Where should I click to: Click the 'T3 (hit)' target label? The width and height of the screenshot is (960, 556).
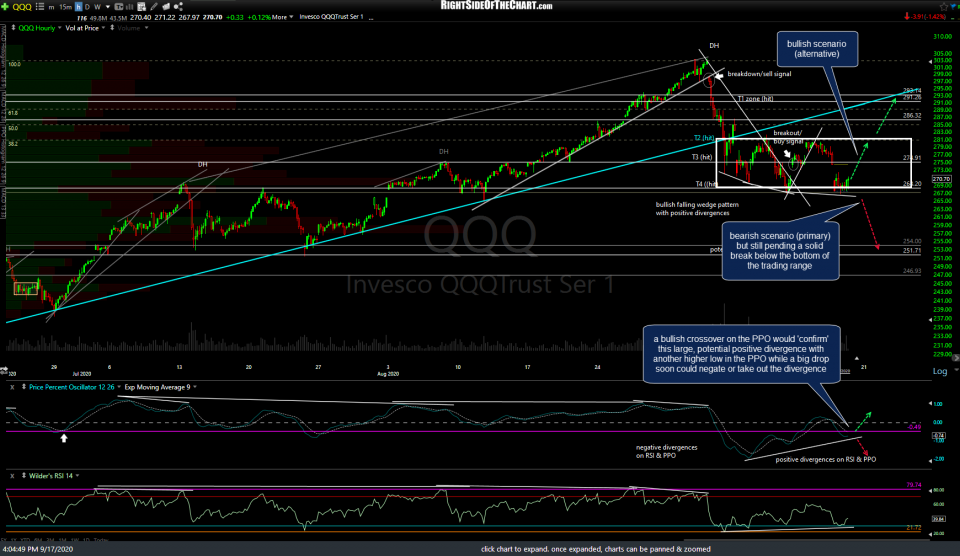(x=702, y=157)
